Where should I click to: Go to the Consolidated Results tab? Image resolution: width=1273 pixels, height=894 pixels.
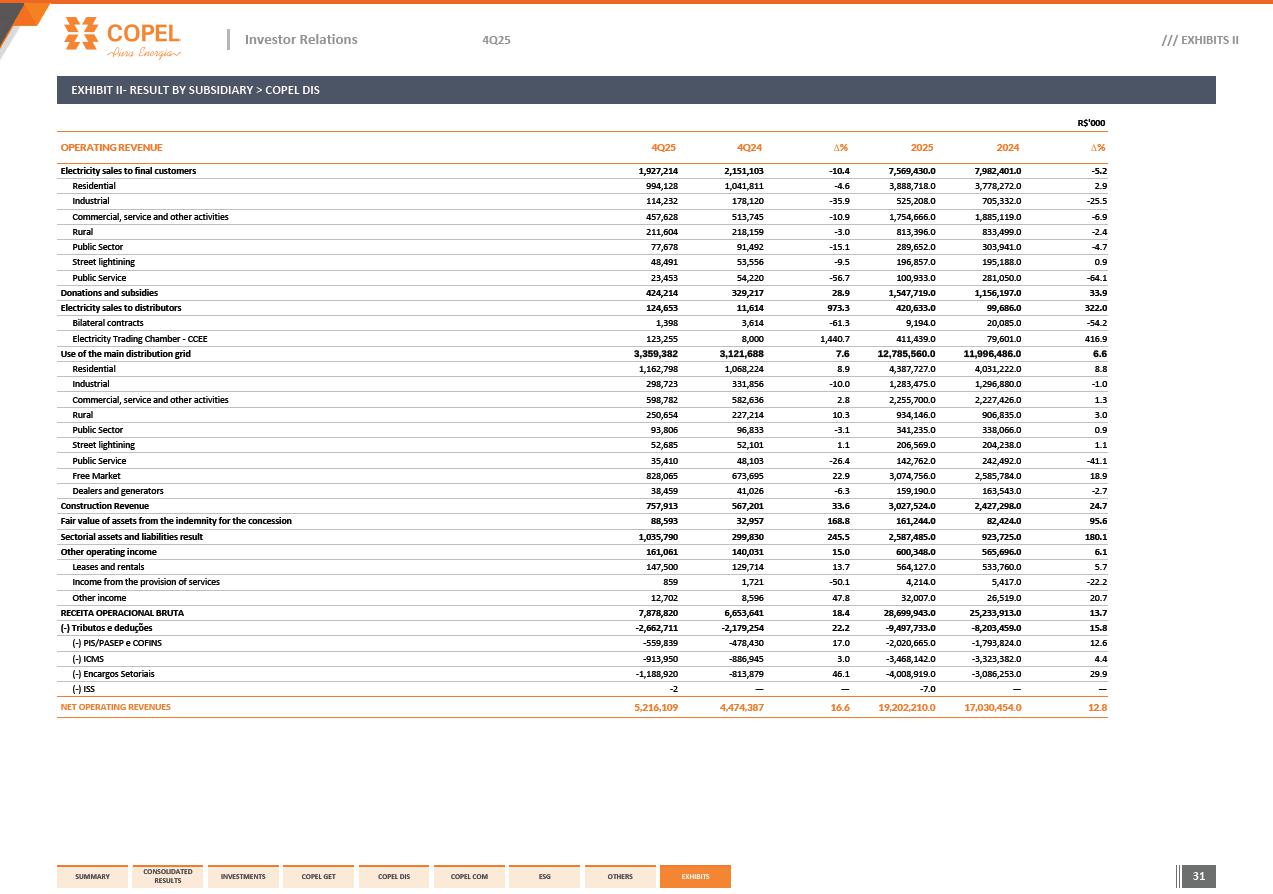(168, 877)
